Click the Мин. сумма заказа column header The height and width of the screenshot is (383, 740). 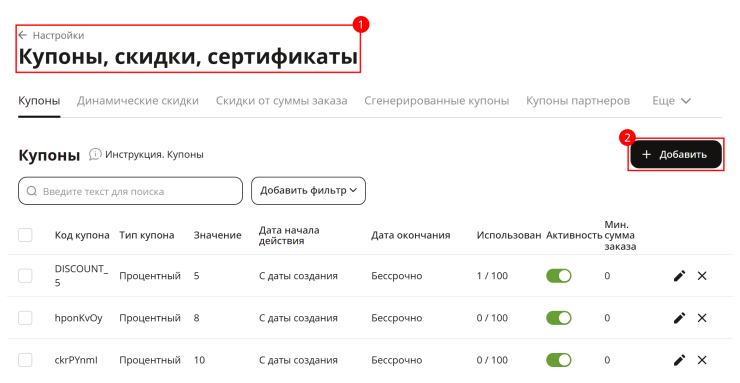620,235
